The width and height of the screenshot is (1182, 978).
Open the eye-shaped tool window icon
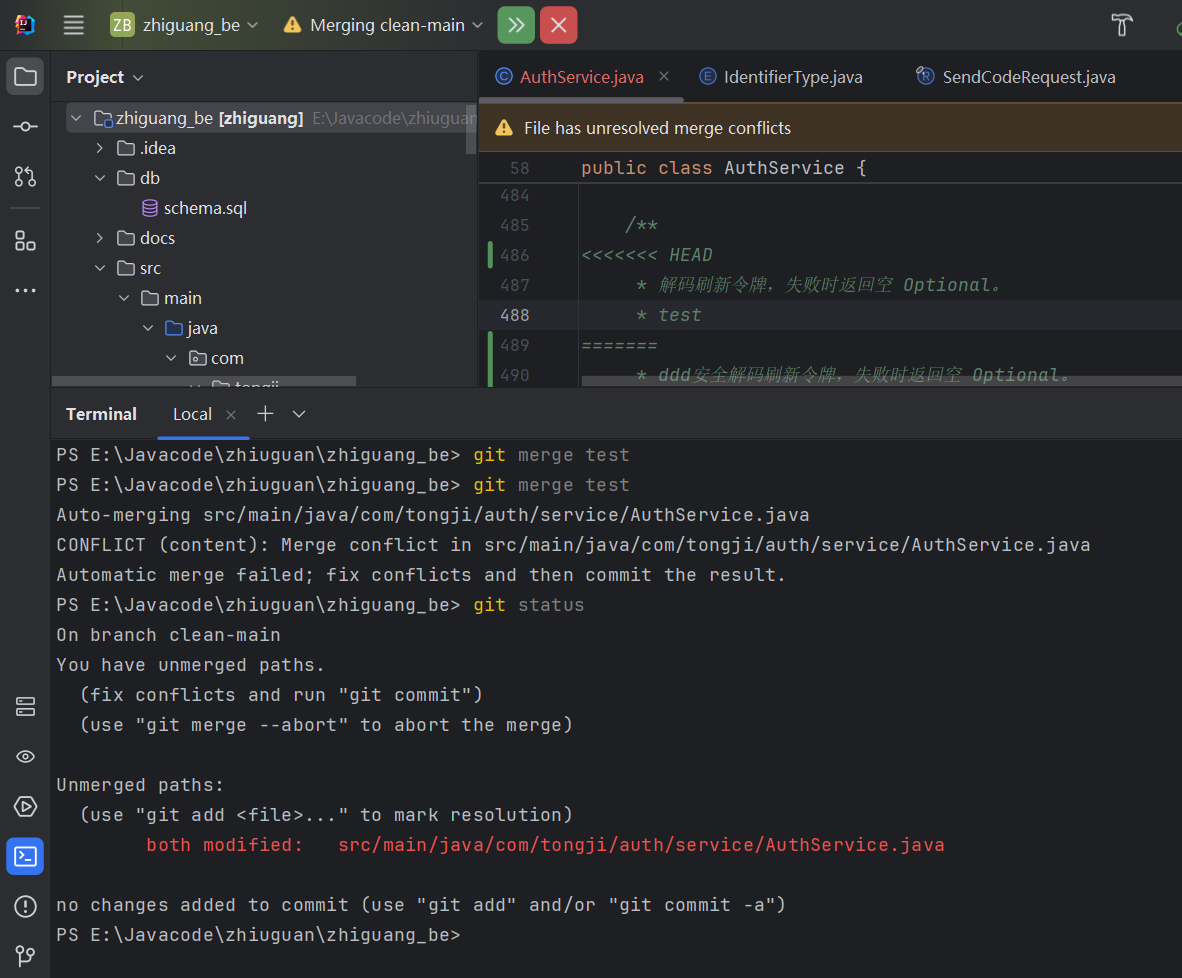point(25,756)
